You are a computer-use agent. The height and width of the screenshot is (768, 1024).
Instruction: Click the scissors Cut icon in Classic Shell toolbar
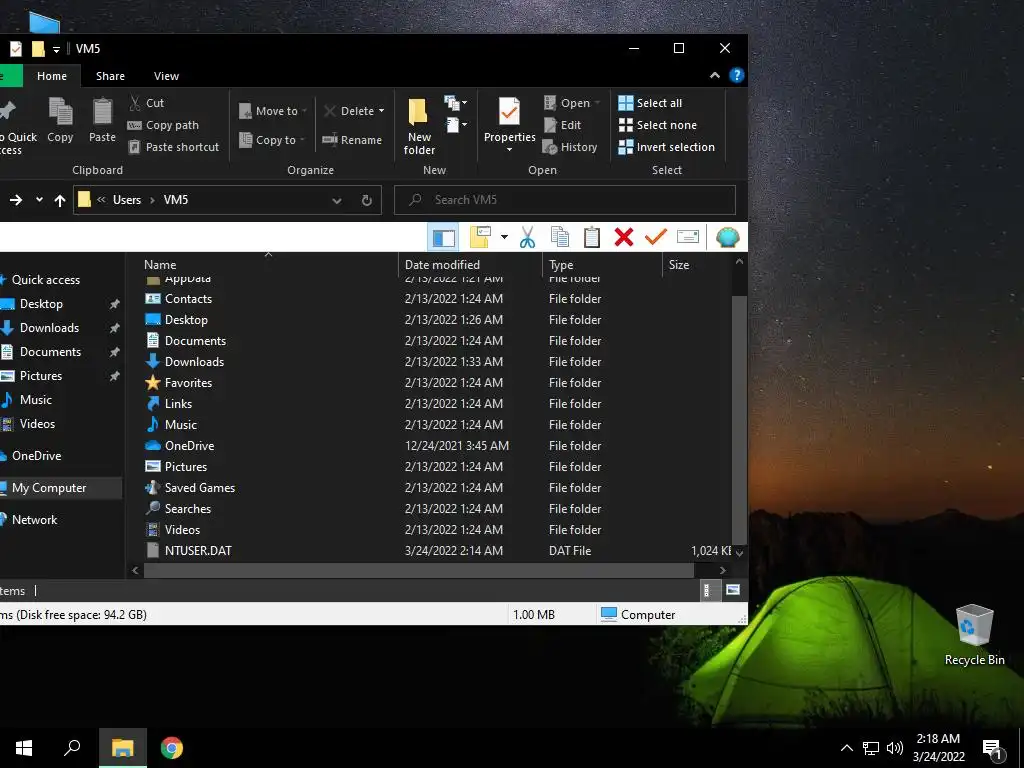point(527,237)
